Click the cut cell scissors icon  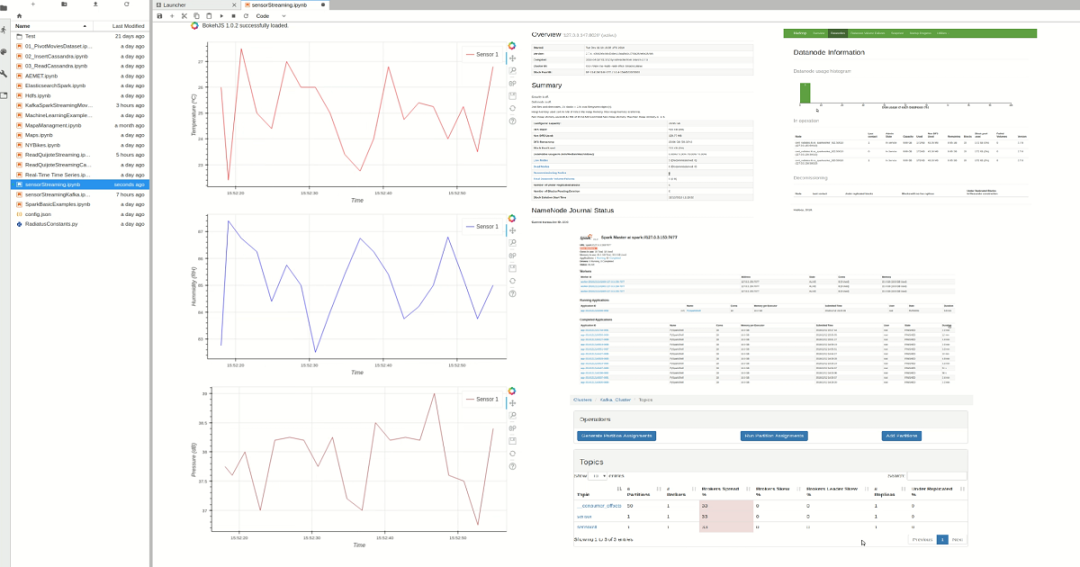184,16
